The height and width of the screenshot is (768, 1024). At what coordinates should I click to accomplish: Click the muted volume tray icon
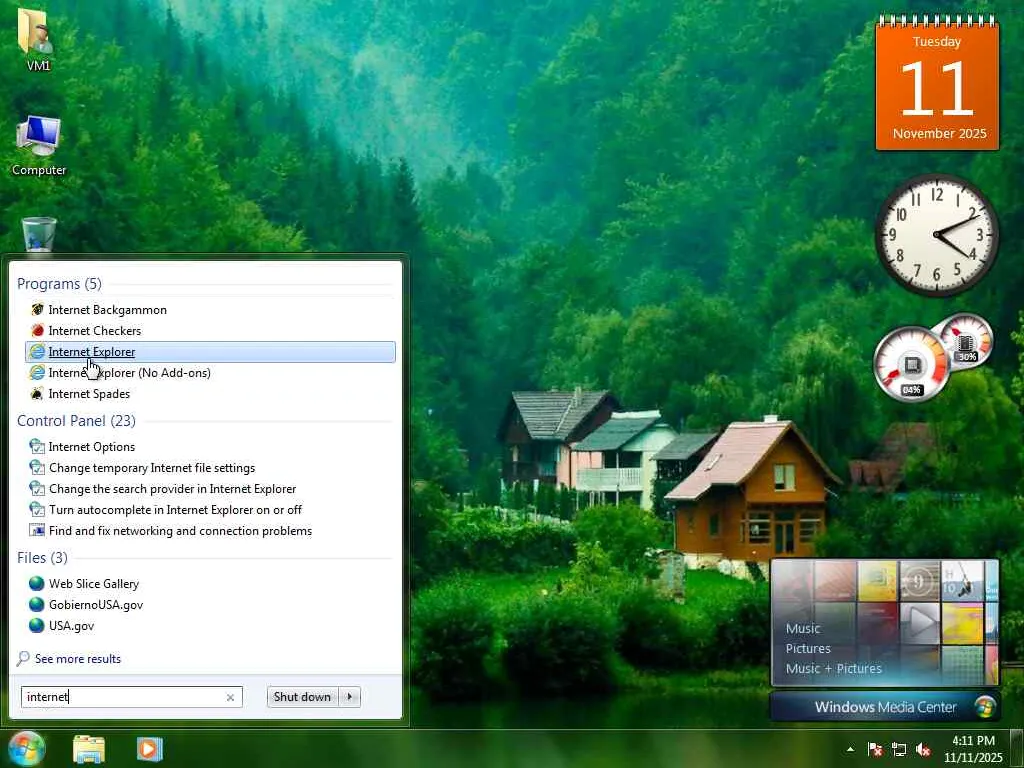[923, 749]
